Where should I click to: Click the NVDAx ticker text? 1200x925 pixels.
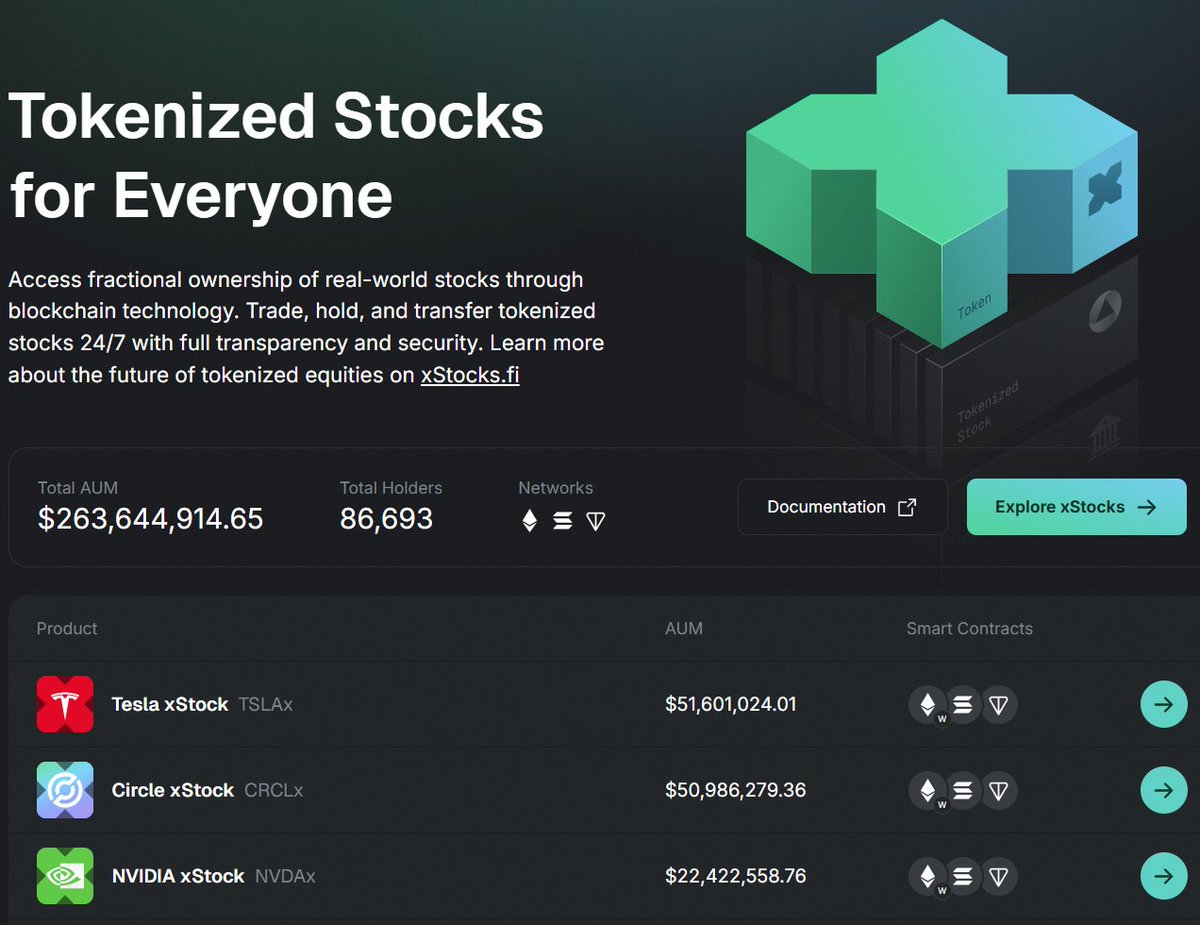pos(285,877)
